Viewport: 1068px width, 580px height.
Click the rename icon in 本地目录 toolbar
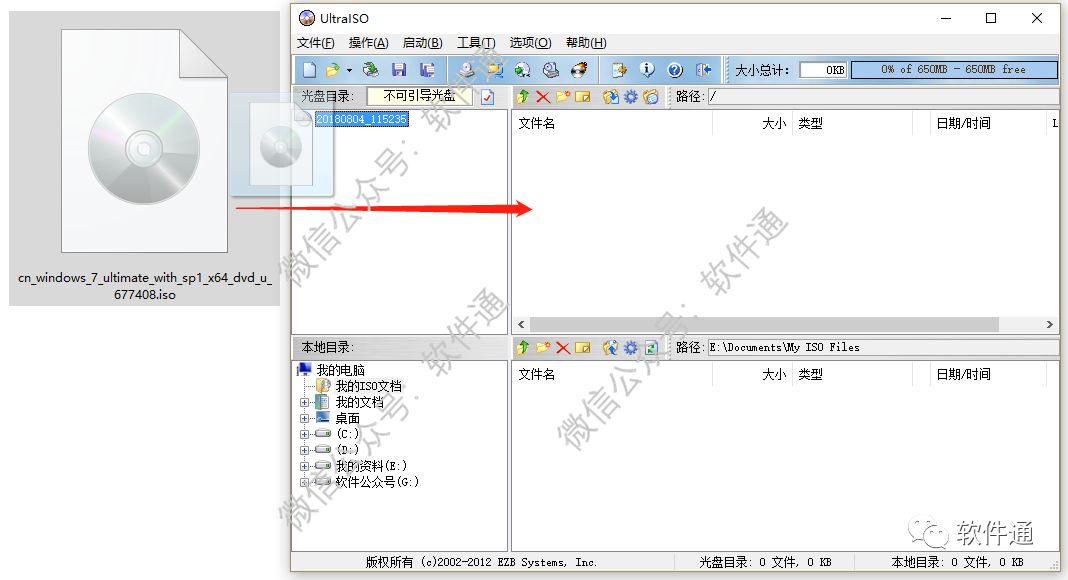point(582,347)
